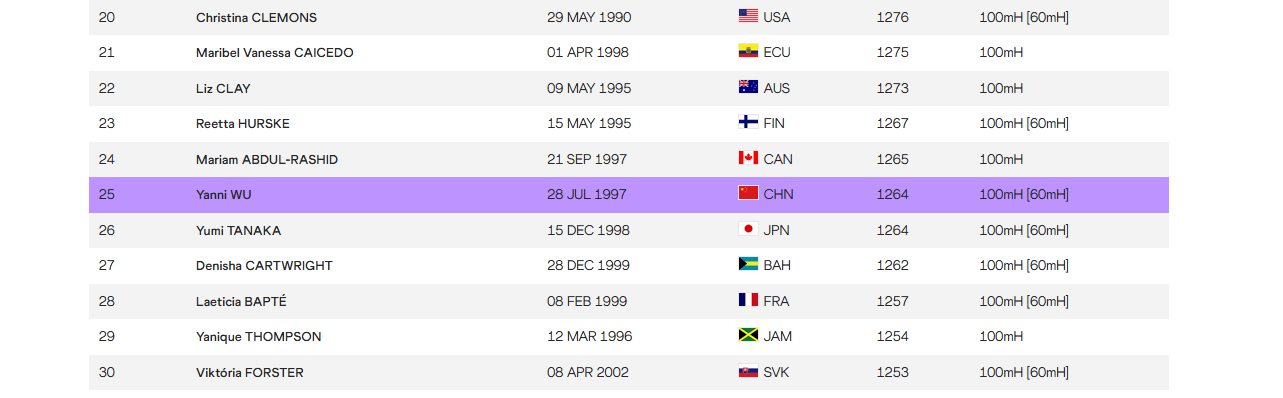The height and width of the screenshot is (398, 1283).
Task: Select the highlighted Yanni WU row
Action: pyautogui.click(x=629, y=195)
